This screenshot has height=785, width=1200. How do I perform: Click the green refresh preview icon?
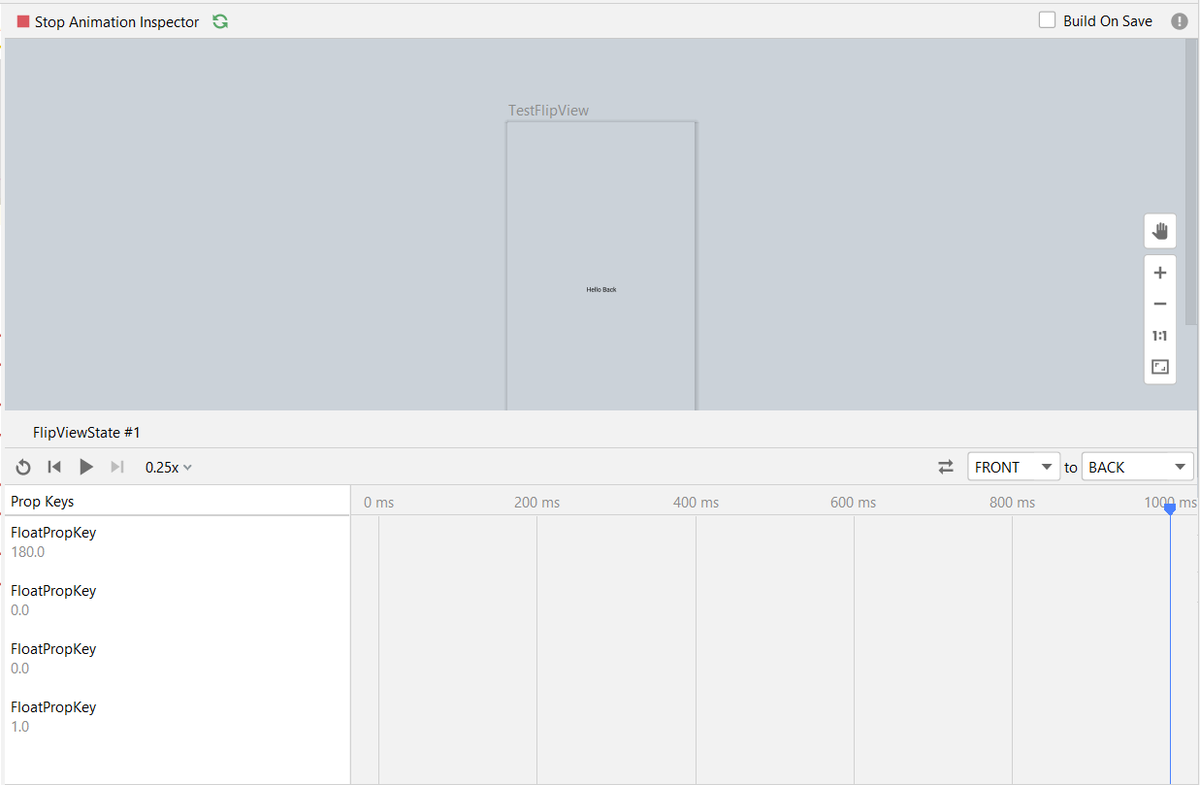pos(220,21)
